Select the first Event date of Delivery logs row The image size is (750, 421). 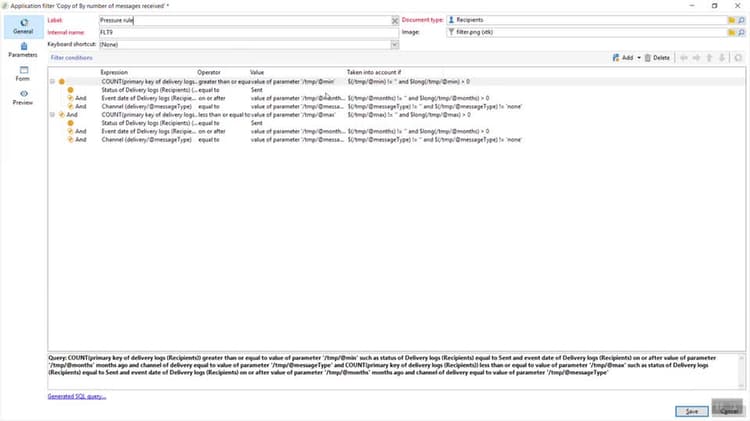(x=396, y=98)
